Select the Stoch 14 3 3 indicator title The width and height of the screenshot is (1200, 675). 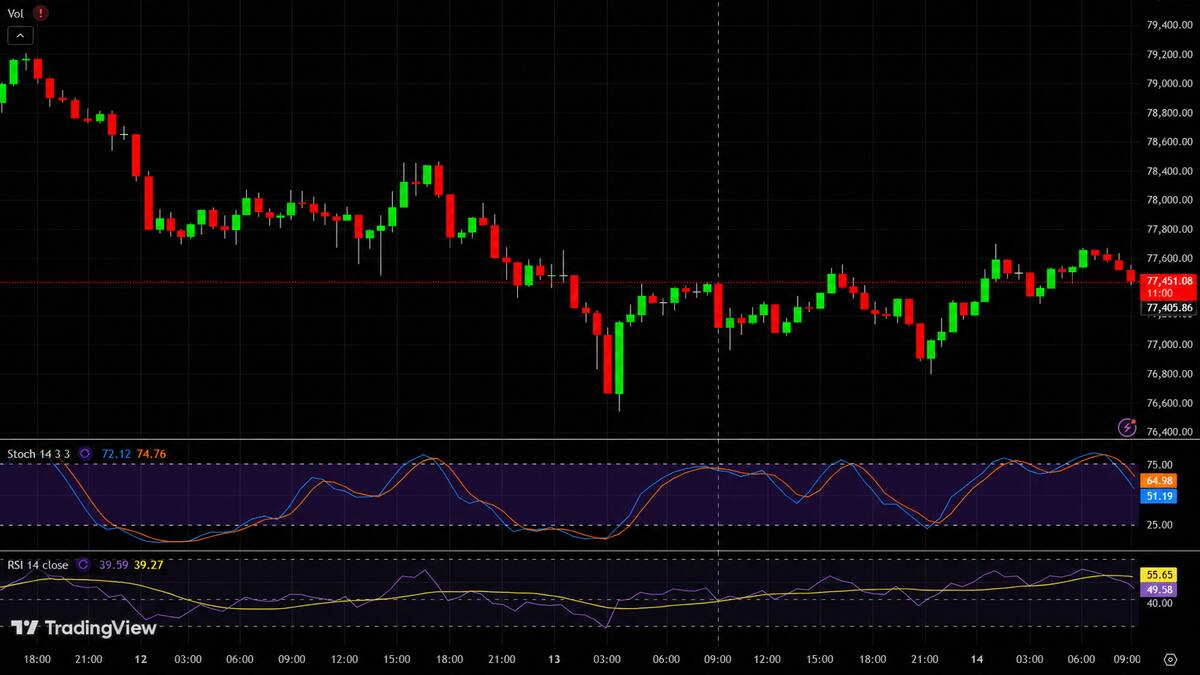click(x=39, y=454)
